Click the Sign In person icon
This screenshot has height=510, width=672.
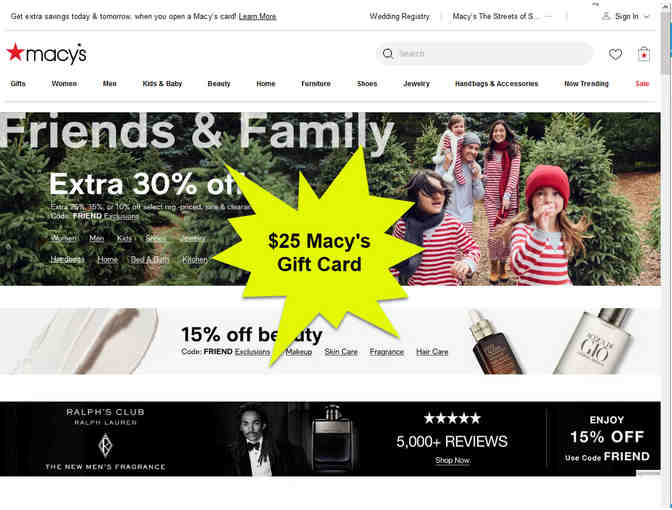tap(606, 16)
